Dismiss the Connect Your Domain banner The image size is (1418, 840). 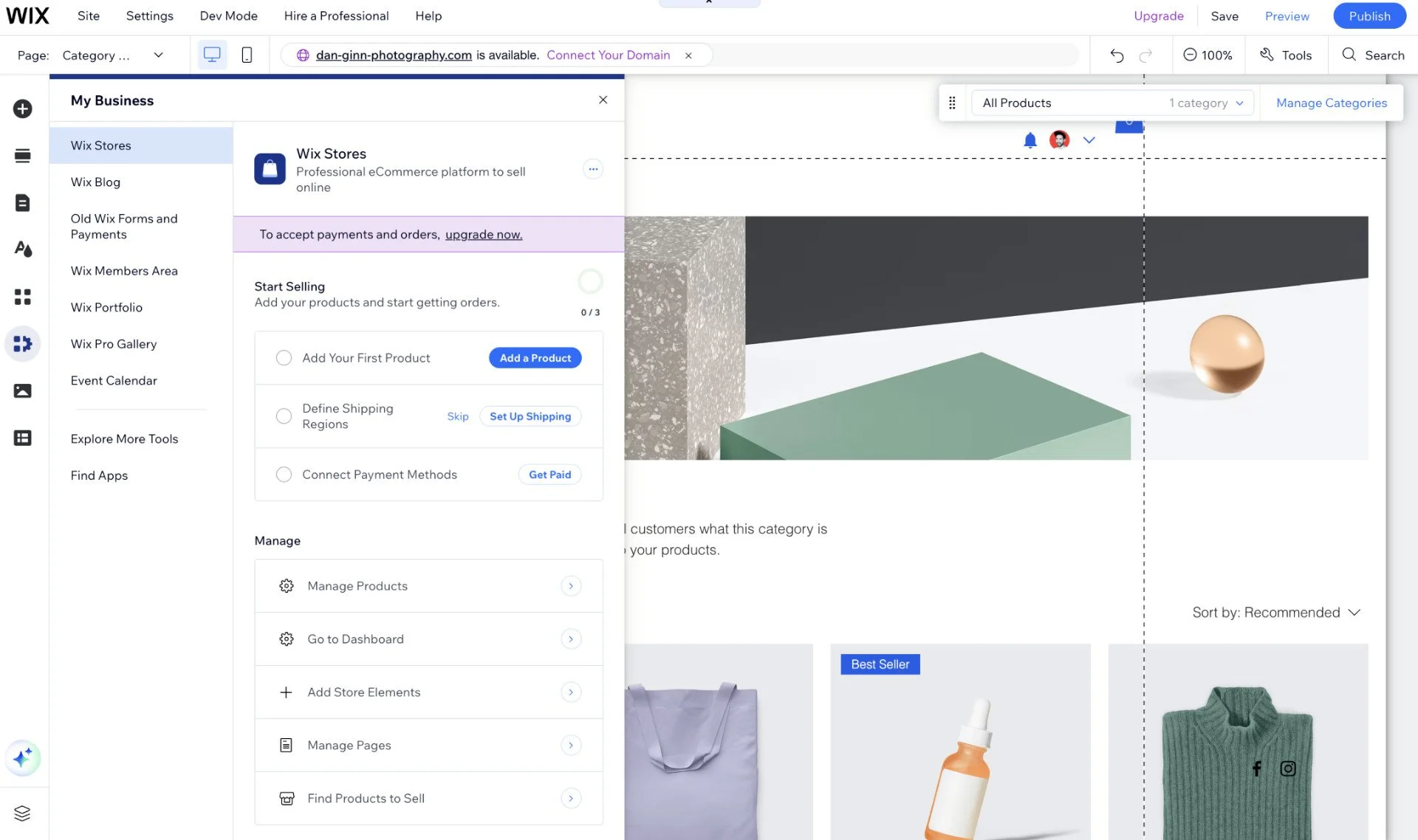point(688,55)
